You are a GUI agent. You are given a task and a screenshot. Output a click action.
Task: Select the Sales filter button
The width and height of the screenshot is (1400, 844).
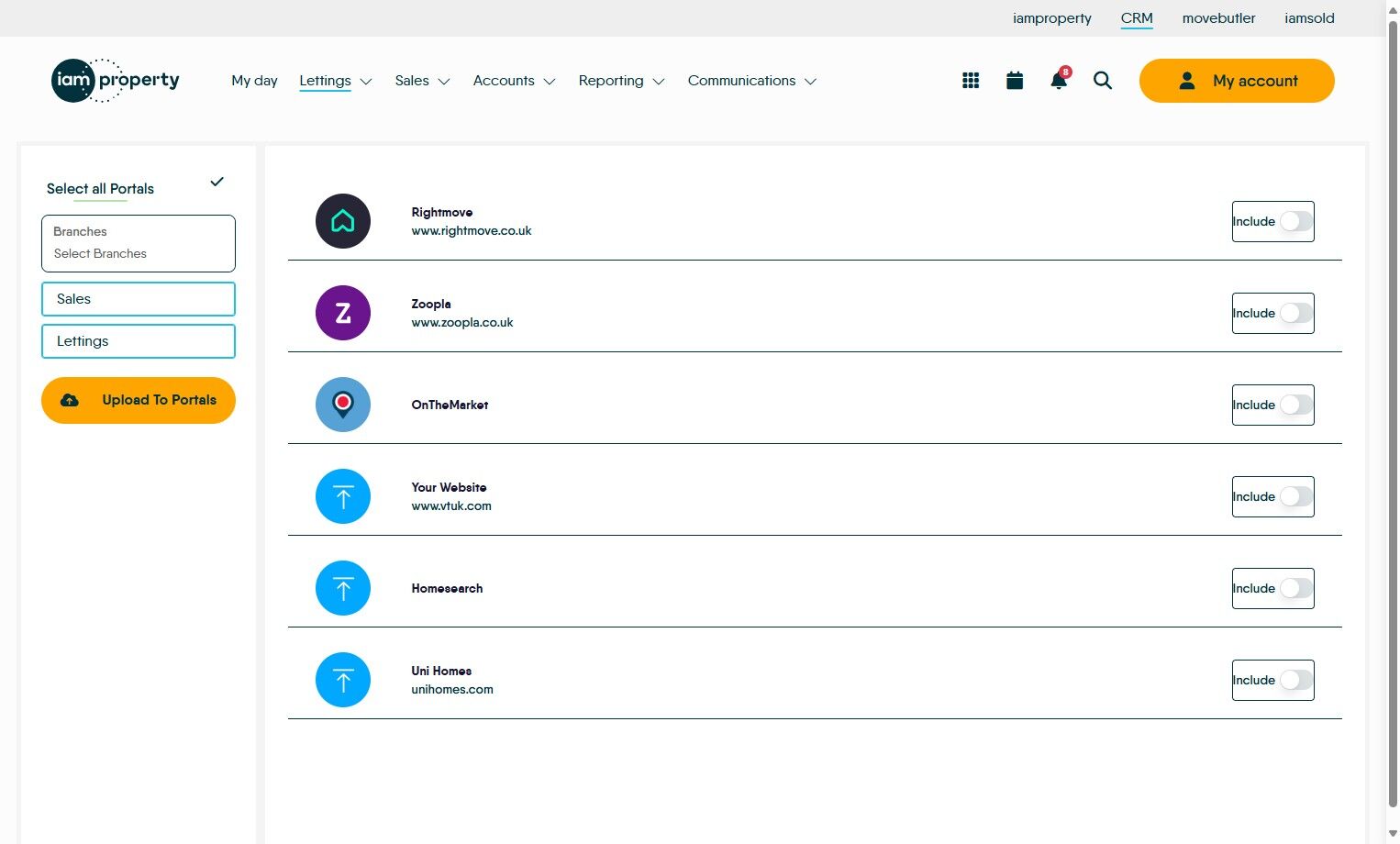tap(139, 299)
